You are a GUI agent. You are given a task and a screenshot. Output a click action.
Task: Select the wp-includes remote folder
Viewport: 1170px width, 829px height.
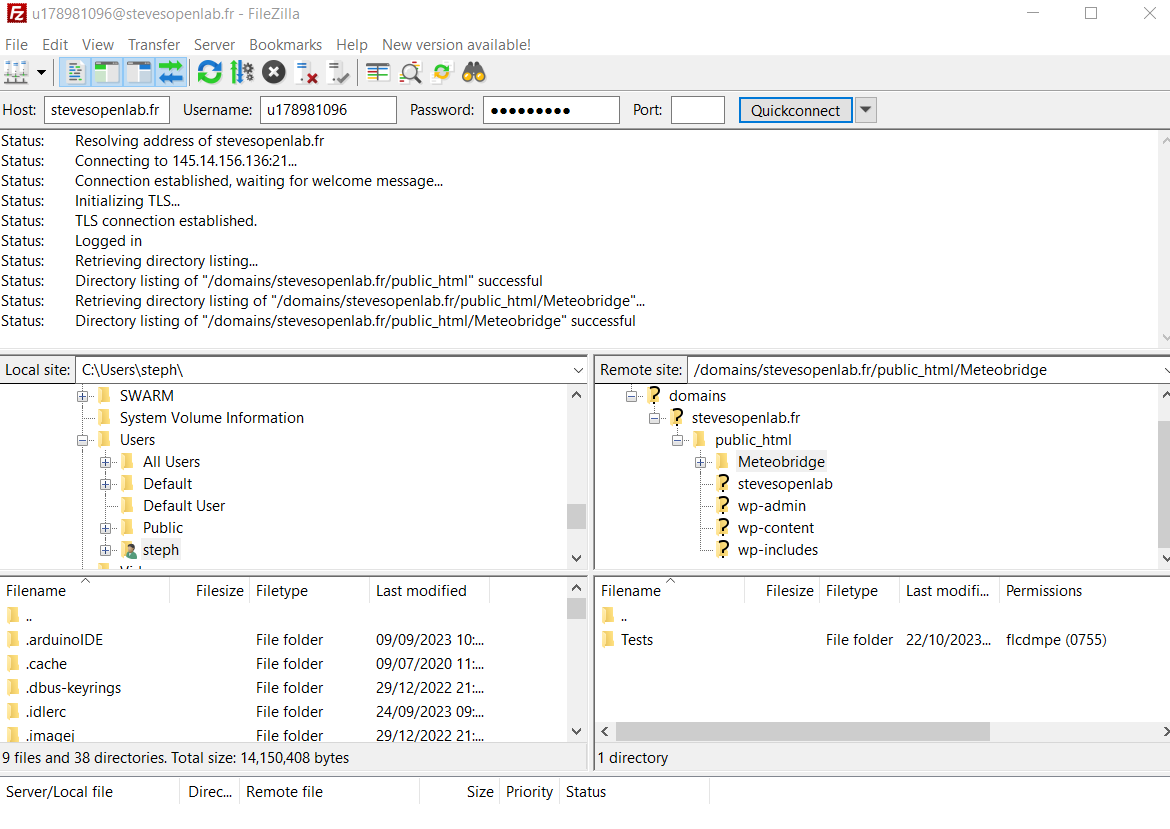pyautogui.click(x=778, y=550)
